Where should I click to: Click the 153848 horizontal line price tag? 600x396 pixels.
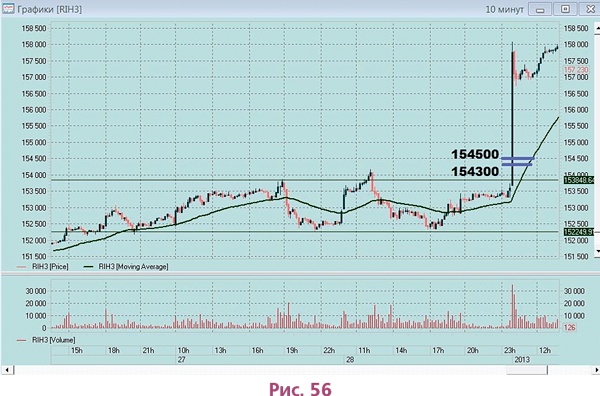579,180
